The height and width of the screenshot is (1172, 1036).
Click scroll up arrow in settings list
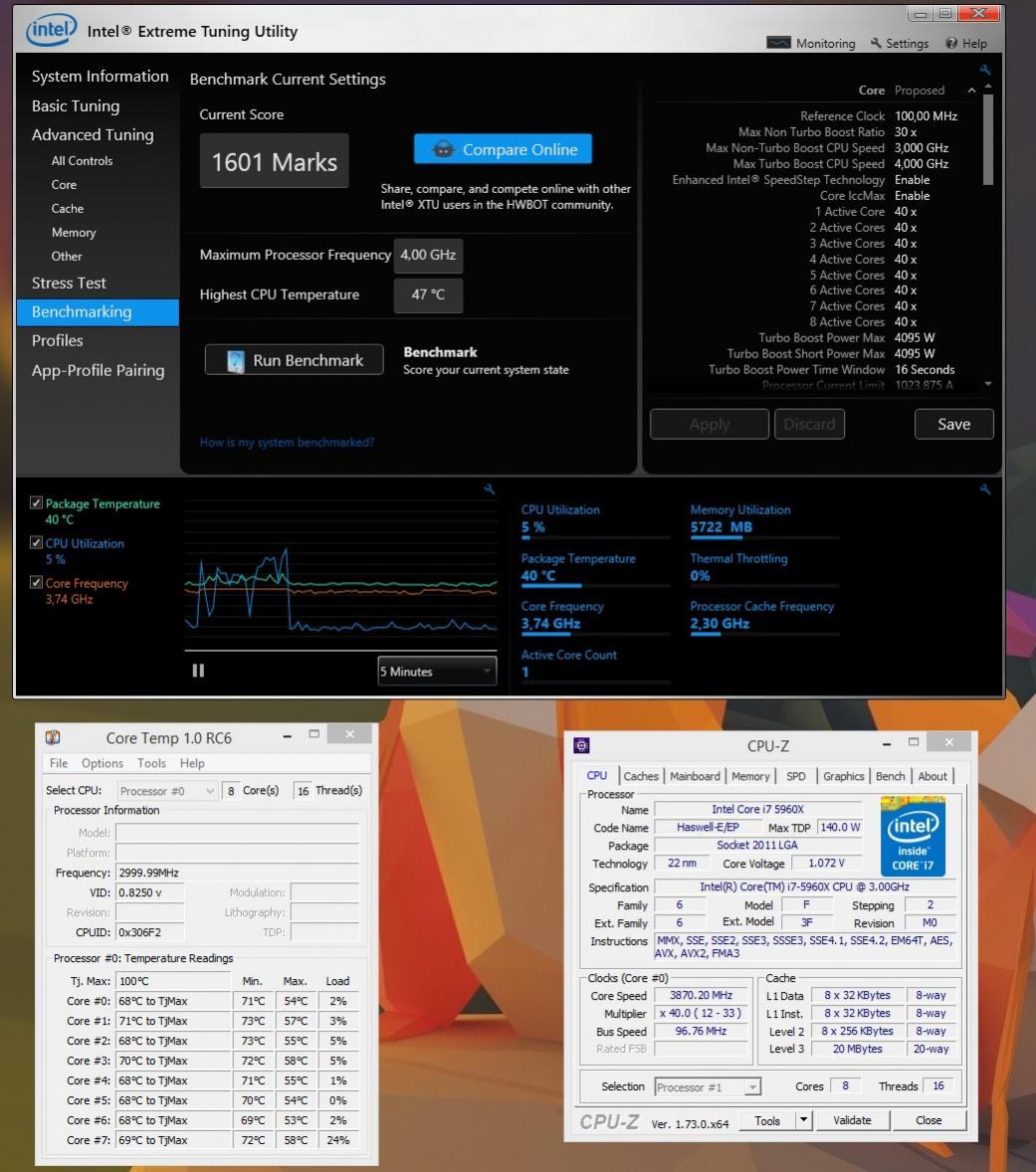click(988, 87)
